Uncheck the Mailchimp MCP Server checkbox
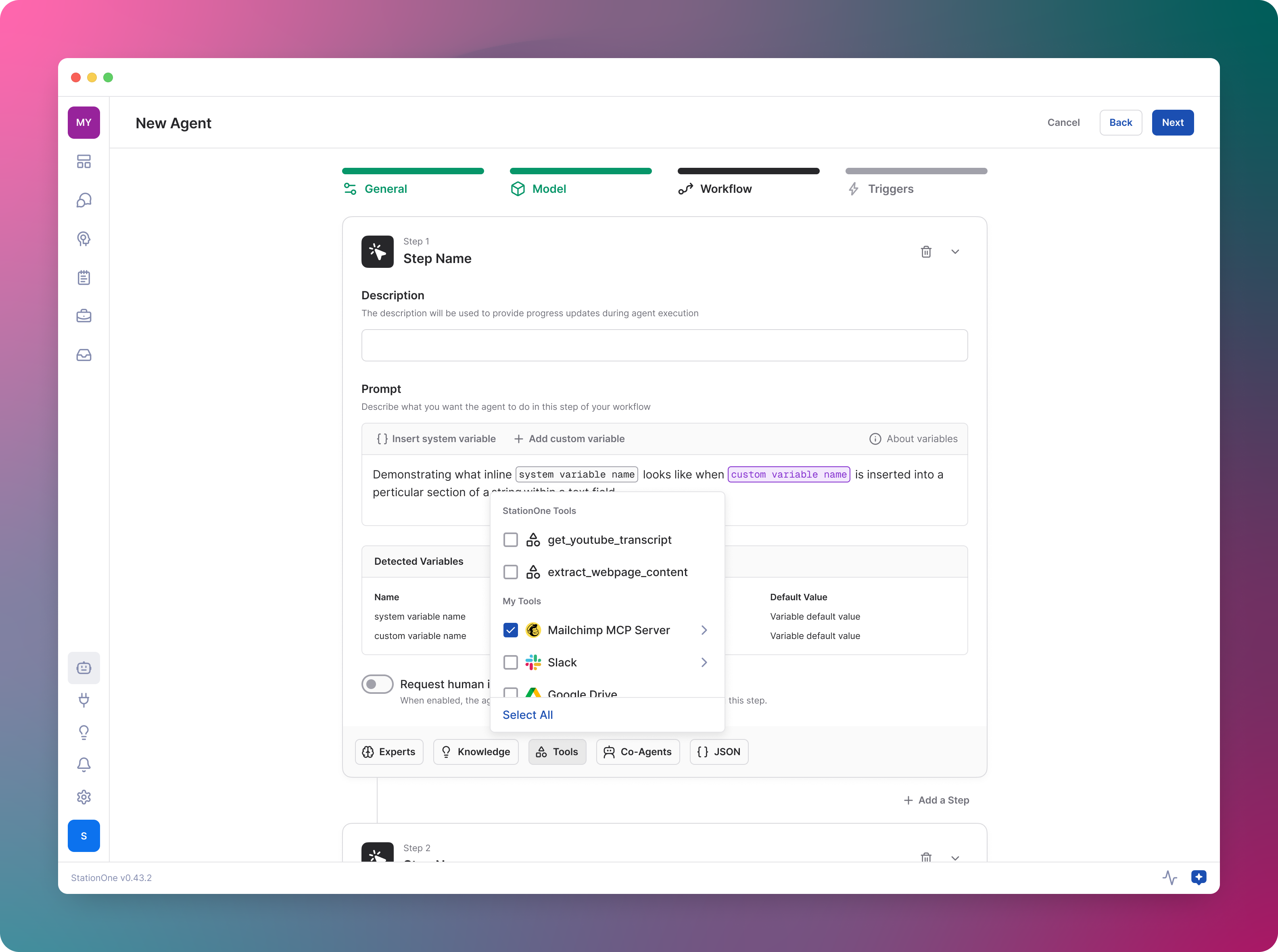 click(510, 630)
